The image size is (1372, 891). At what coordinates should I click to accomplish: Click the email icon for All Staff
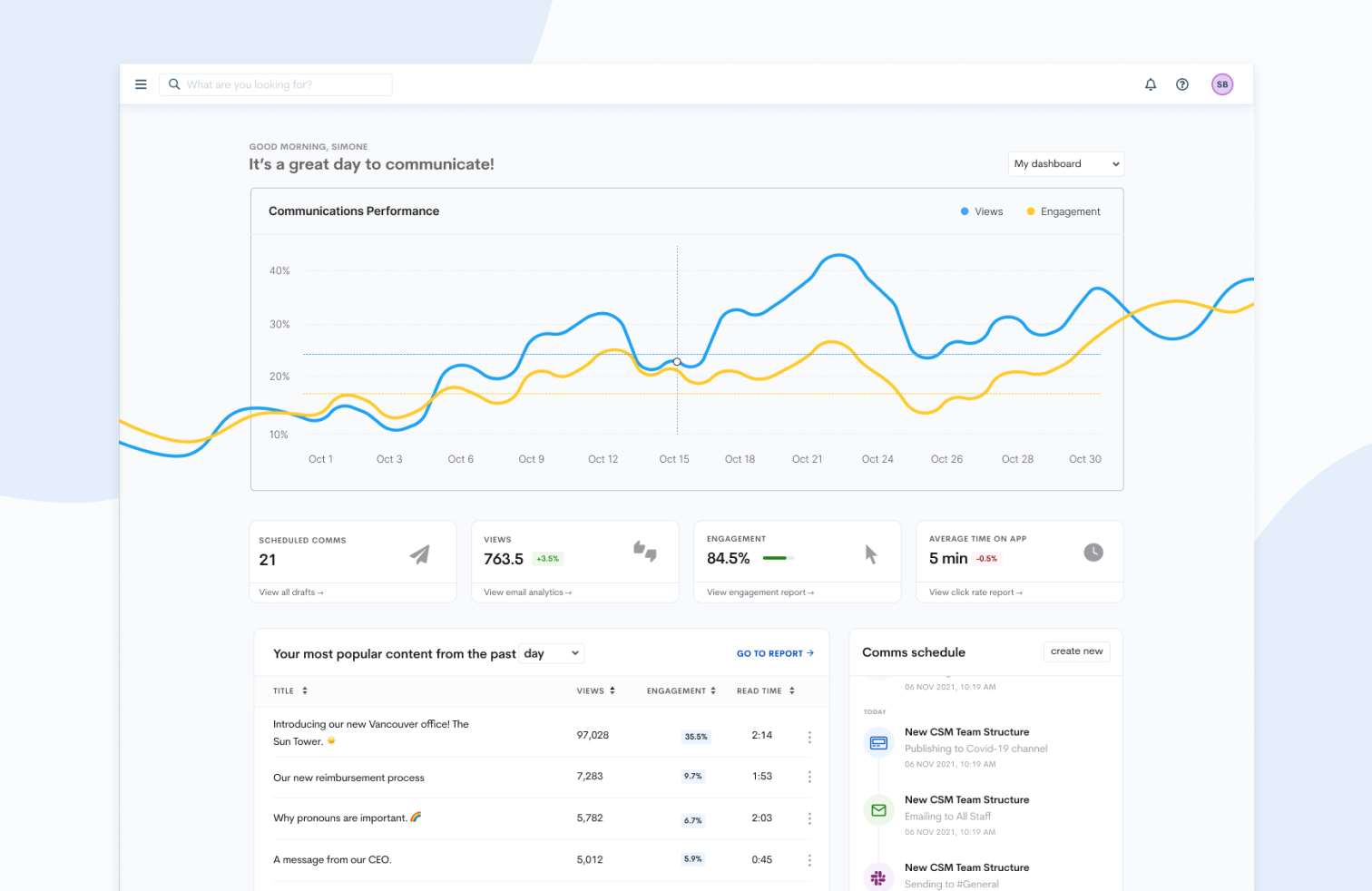click(x=878, y=810)
